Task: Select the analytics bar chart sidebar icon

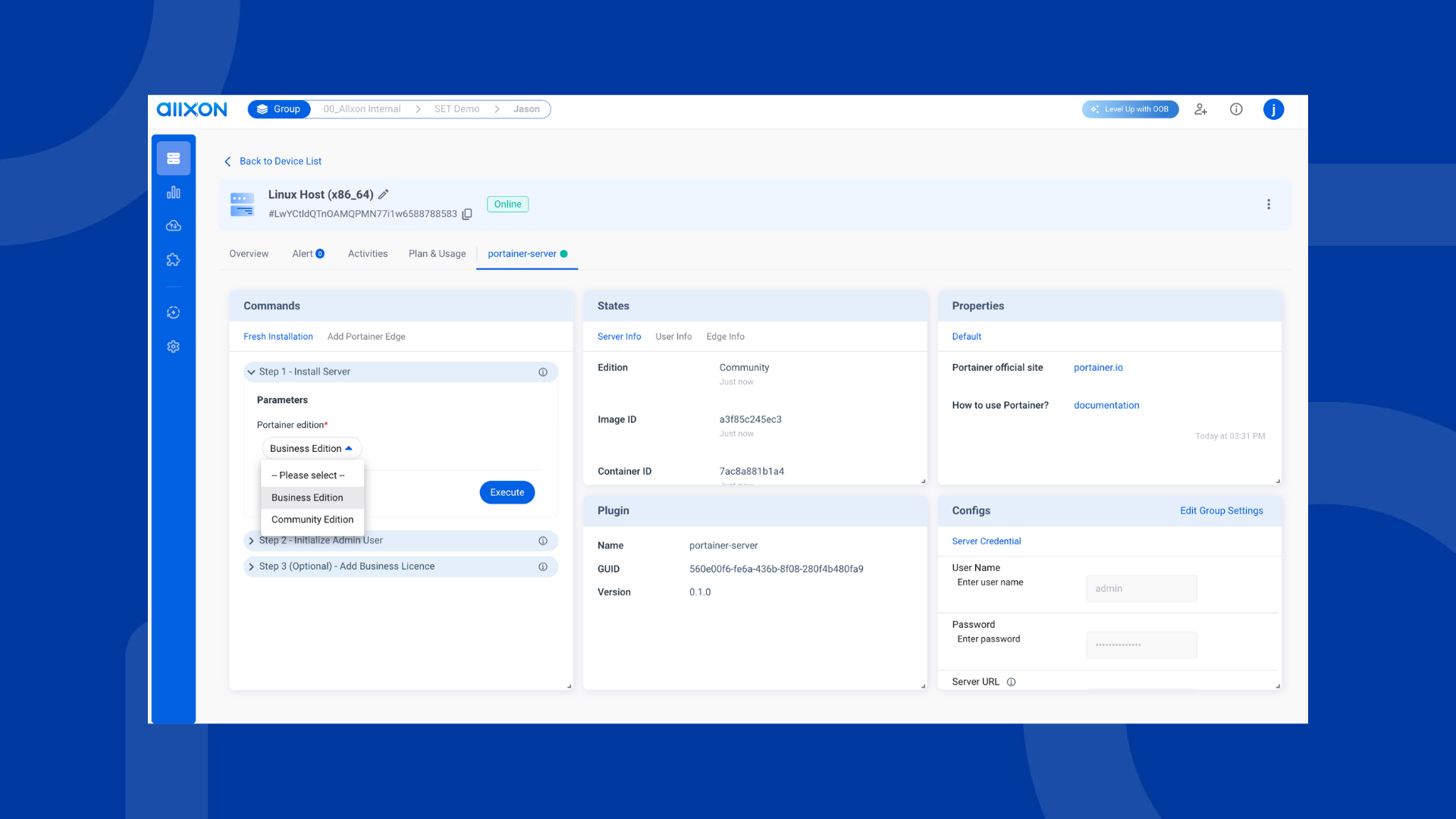Action: 173,192
